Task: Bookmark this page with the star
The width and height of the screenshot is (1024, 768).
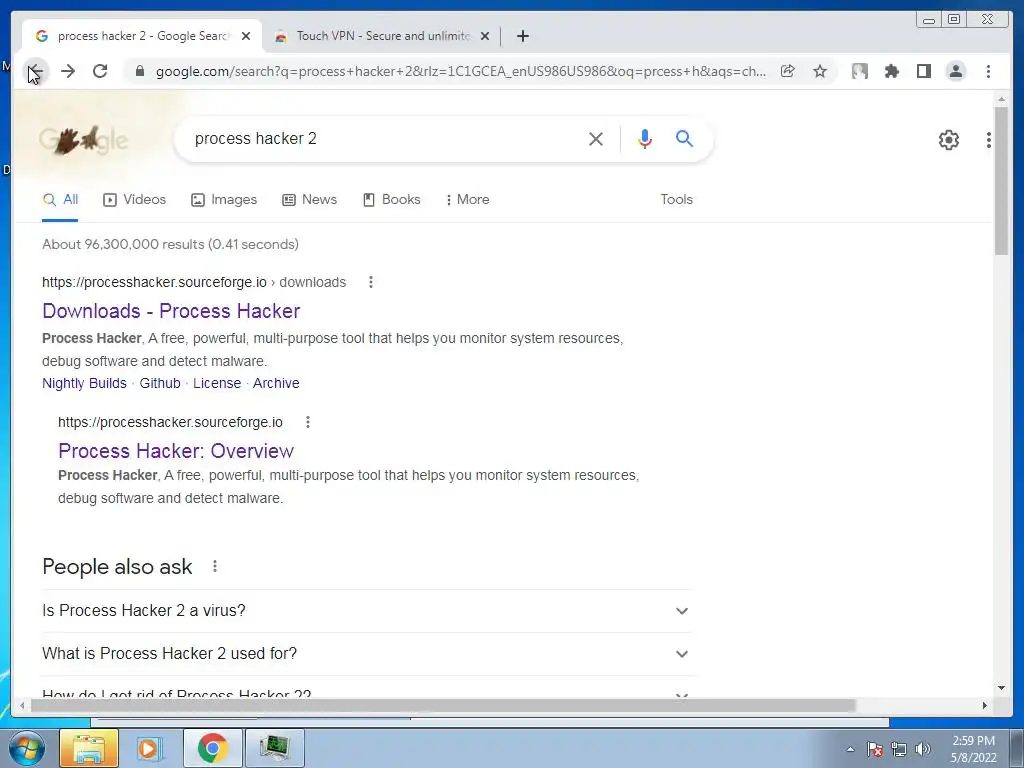Action: (820, 71)
